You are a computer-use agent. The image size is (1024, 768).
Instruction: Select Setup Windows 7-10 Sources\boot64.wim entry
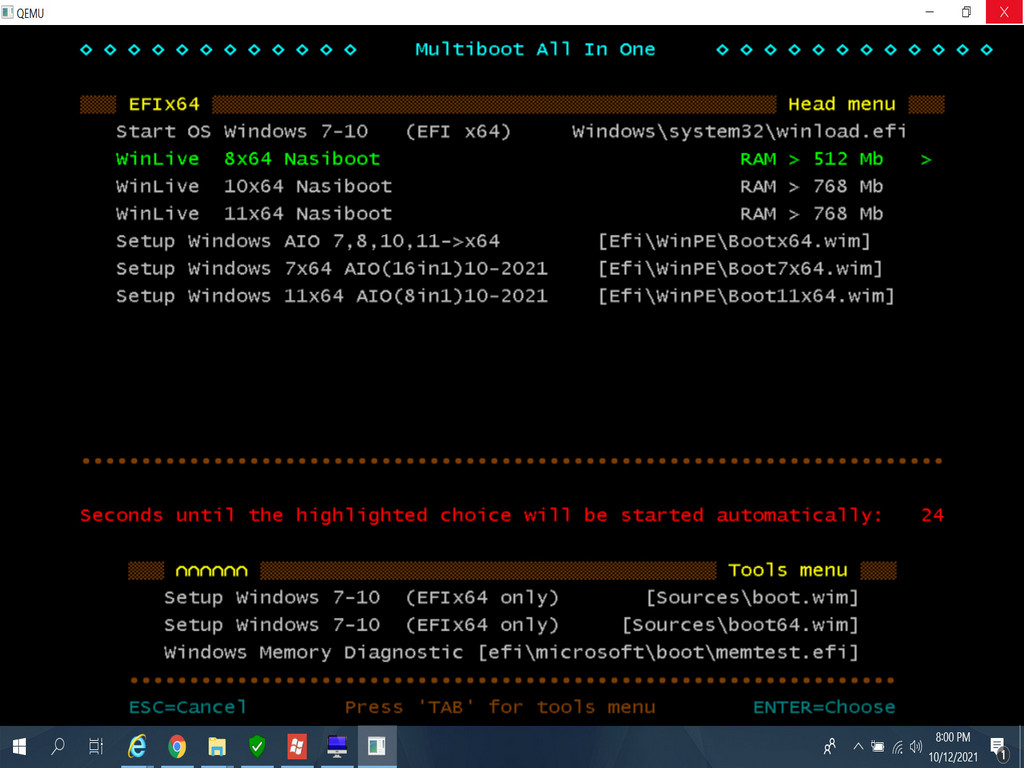(x=511, y=626)
